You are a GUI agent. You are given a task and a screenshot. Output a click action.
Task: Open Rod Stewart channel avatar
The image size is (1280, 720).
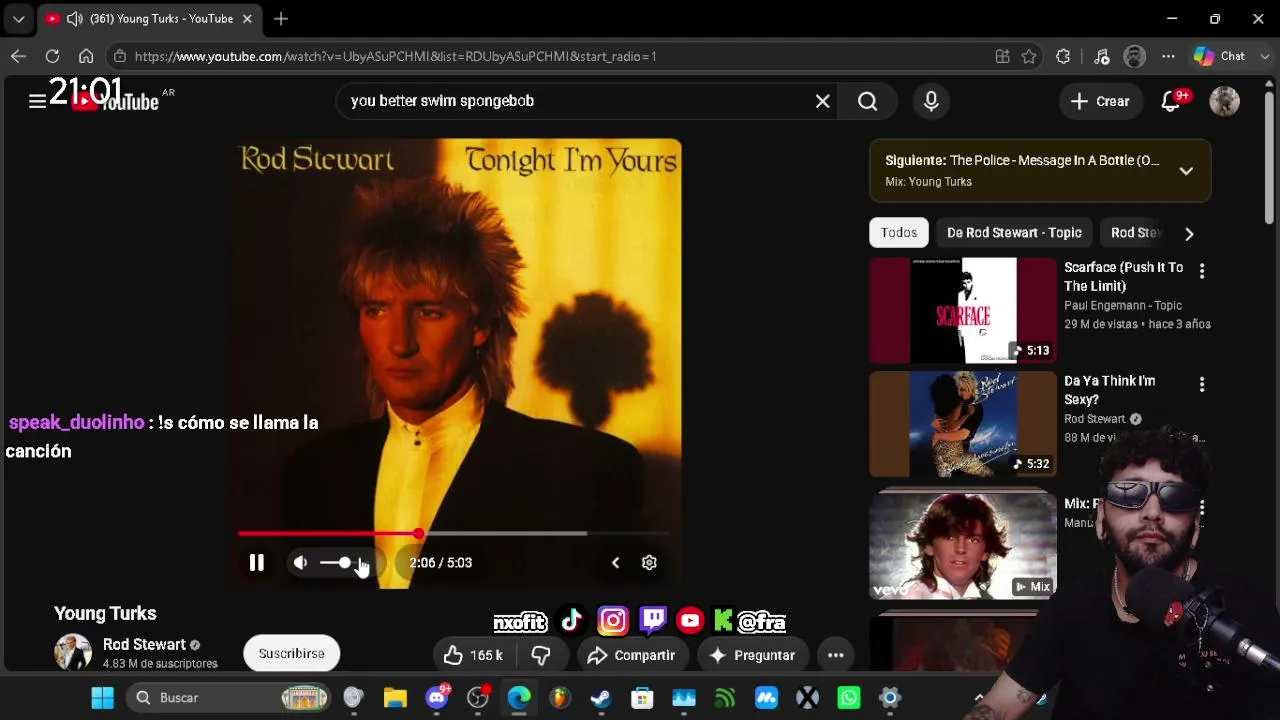click(x=73, y=653)
